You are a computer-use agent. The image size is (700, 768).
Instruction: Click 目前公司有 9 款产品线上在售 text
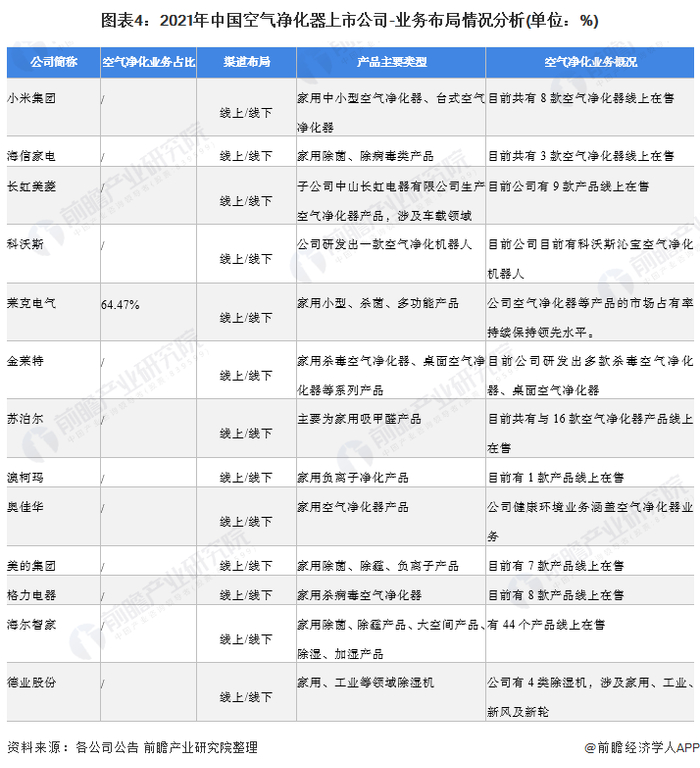point(568,186)
